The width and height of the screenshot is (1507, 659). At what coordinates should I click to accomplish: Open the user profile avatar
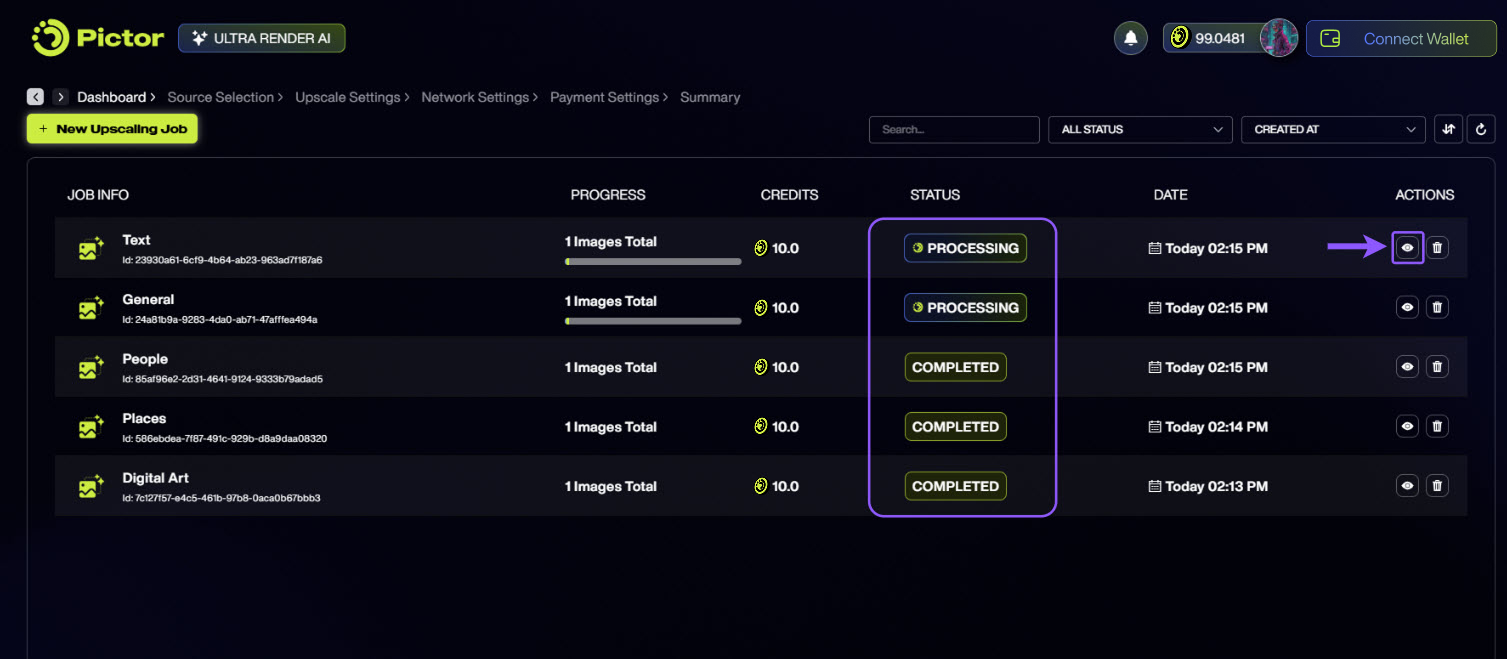pos(1278,38)
